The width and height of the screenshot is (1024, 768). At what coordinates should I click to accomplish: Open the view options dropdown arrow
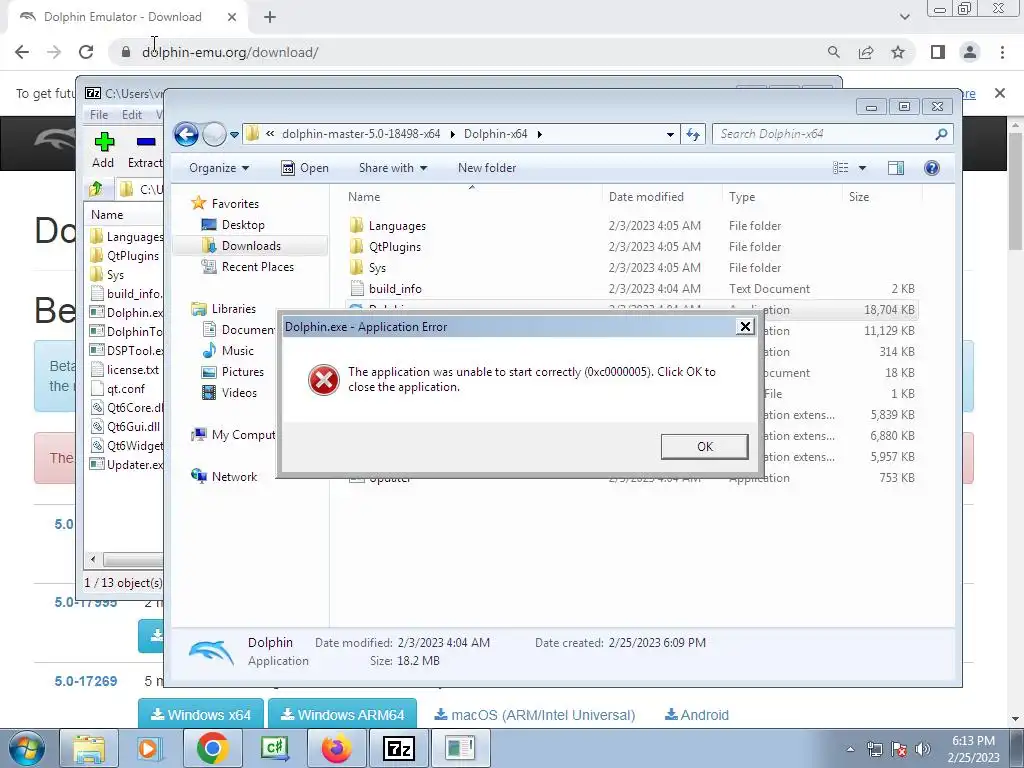pos(862,168)
